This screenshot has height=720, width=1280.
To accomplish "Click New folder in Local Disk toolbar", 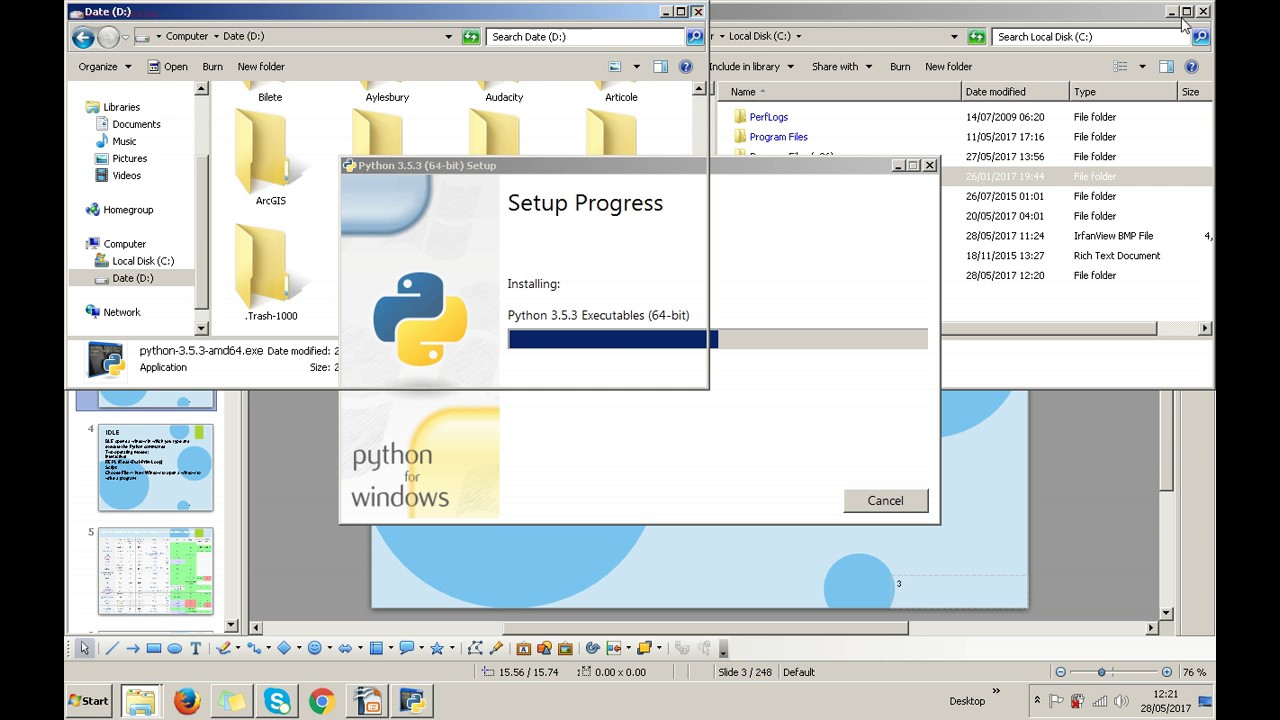I will tap(948, 67).
